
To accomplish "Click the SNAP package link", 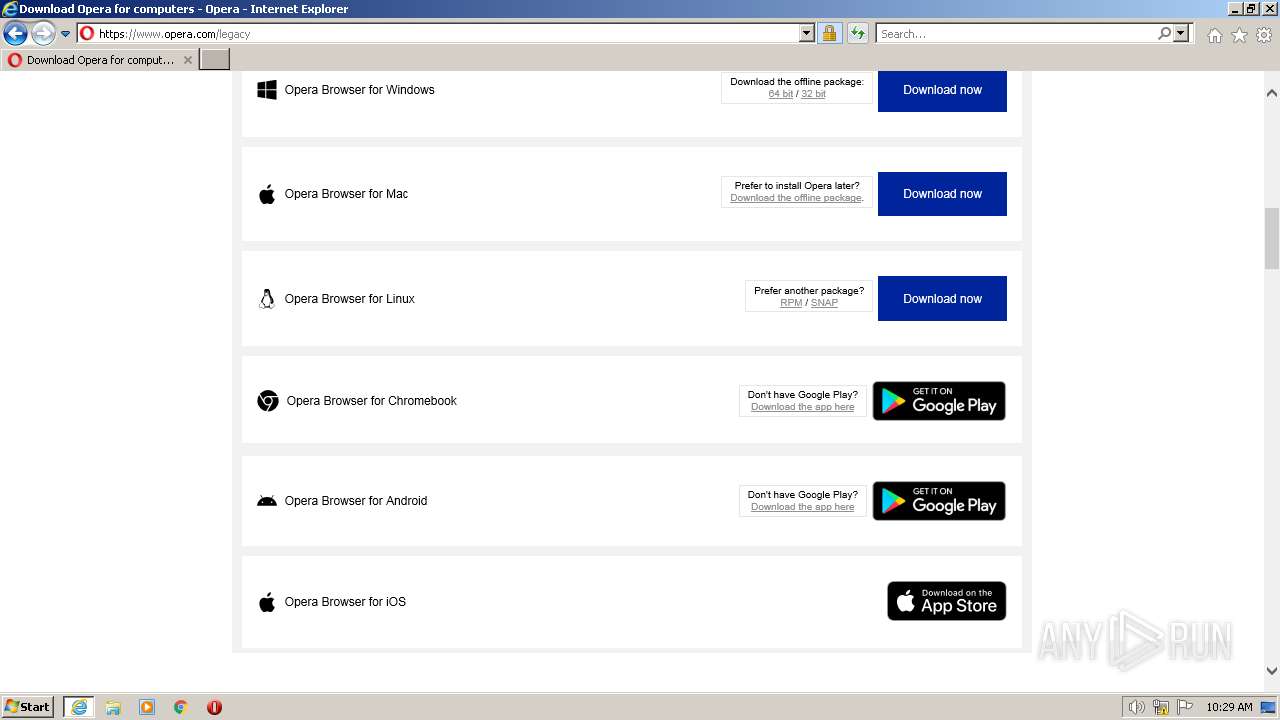I will click(824, 303).
